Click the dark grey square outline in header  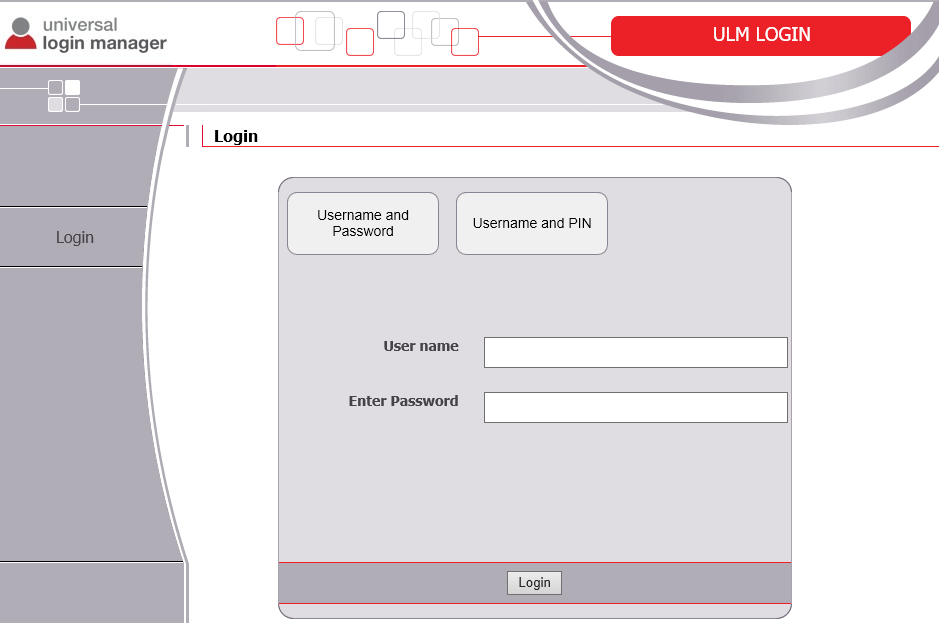(391, 25)
